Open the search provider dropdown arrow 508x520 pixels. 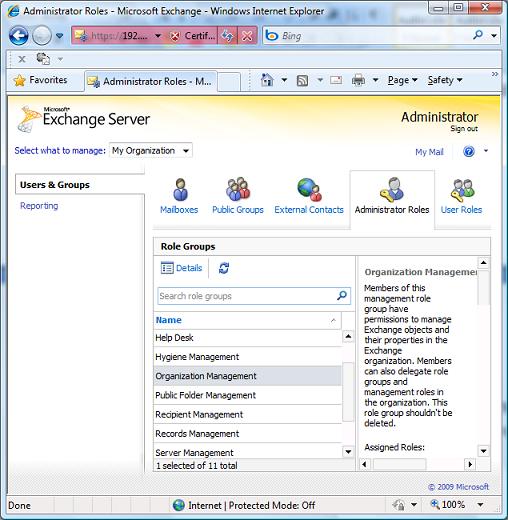494,36
